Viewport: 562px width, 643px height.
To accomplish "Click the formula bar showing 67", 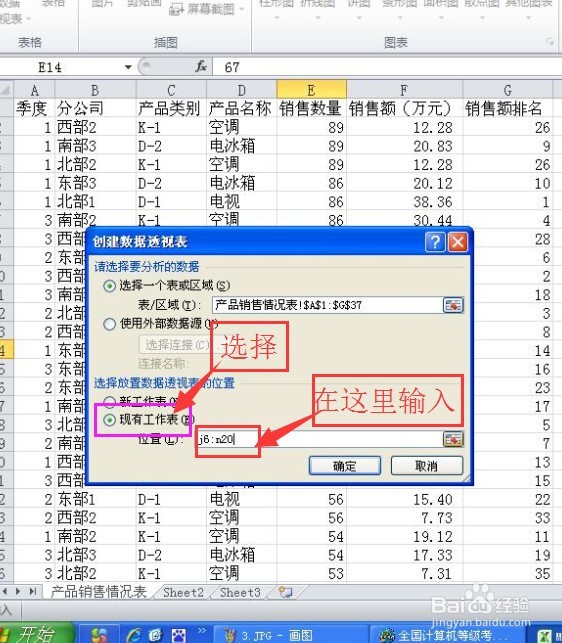I will (387, 67).
